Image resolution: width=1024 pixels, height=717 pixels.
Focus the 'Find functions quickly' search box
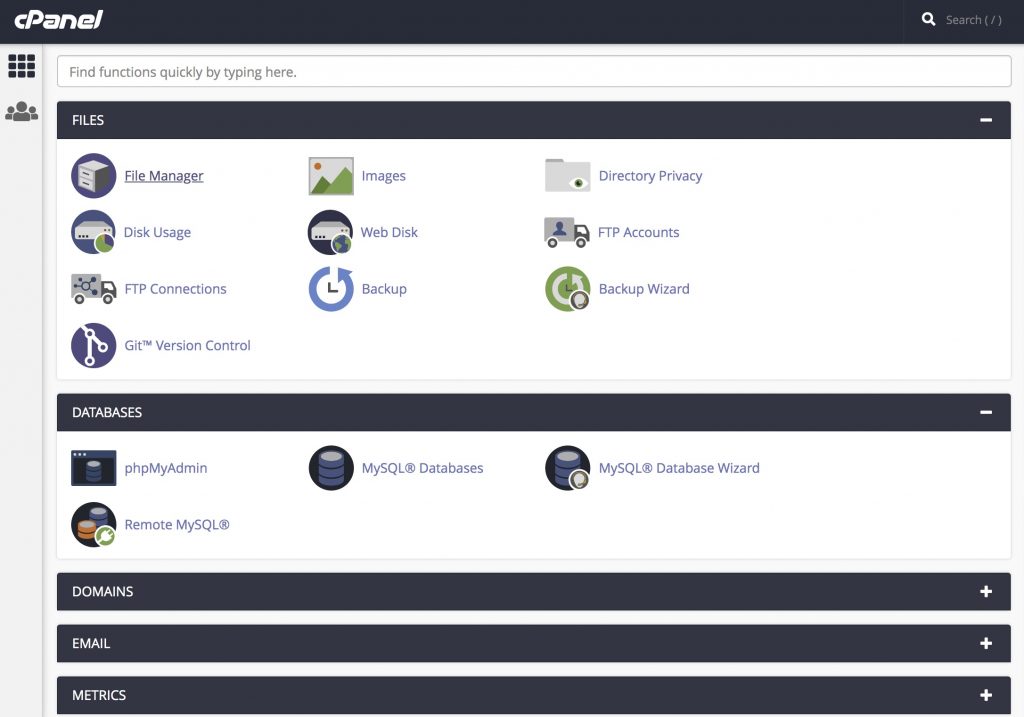tap(534, 71)
